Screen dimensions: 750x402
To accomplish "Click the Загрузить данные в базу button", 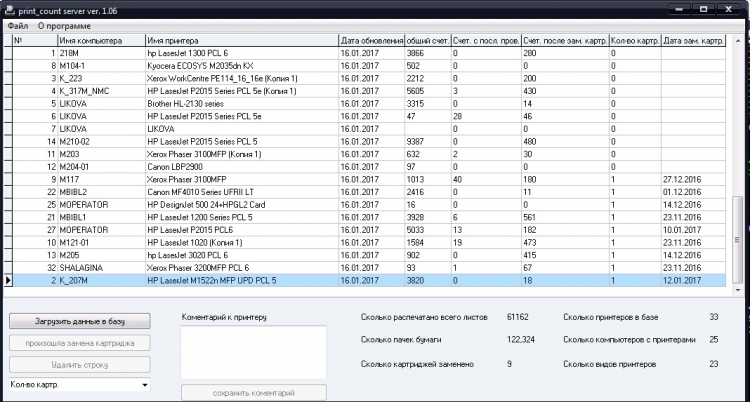I will (x=81, y=321).
